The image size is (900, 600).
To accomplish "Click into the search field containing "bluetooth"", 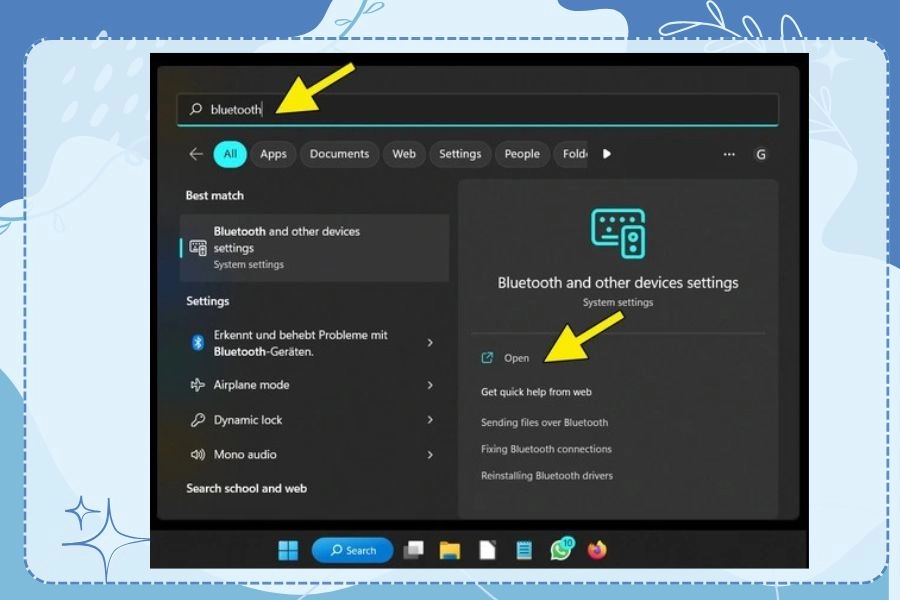I will [x=478, y=109].
